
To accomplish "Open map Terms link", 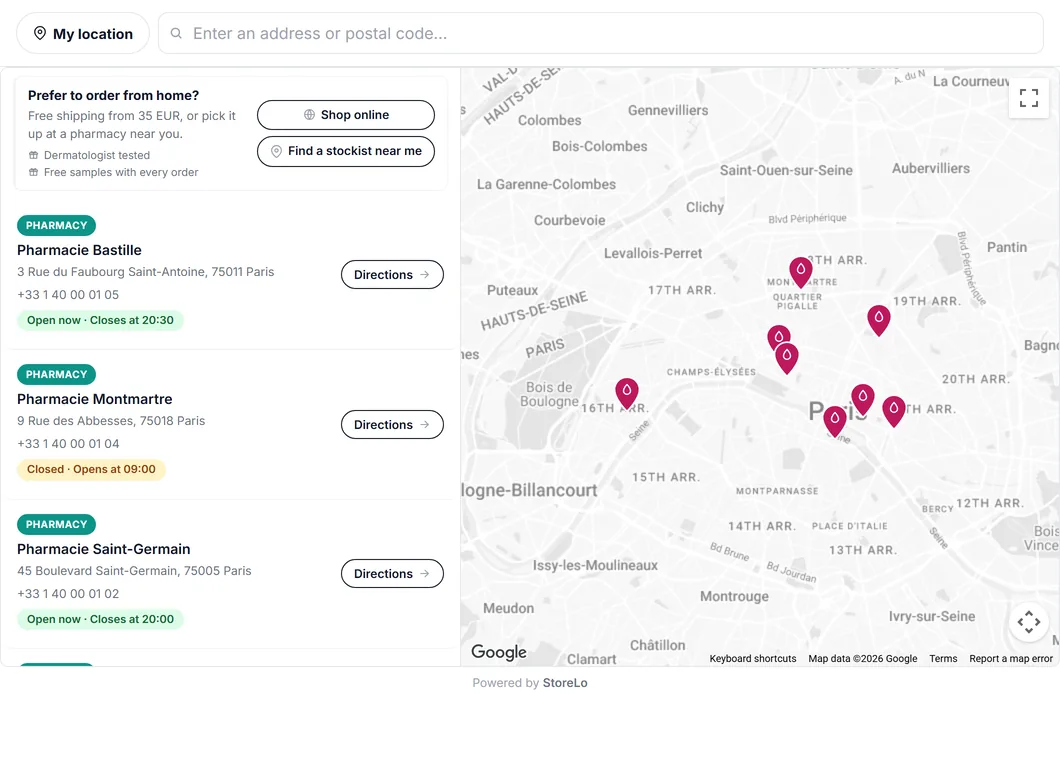I will 943,659.
